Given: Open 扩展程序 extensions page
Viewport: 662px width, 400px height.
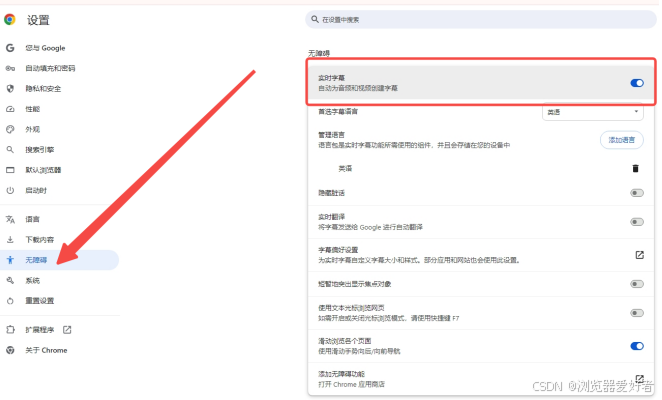Looking at the screenshot, I should (40, 329).
